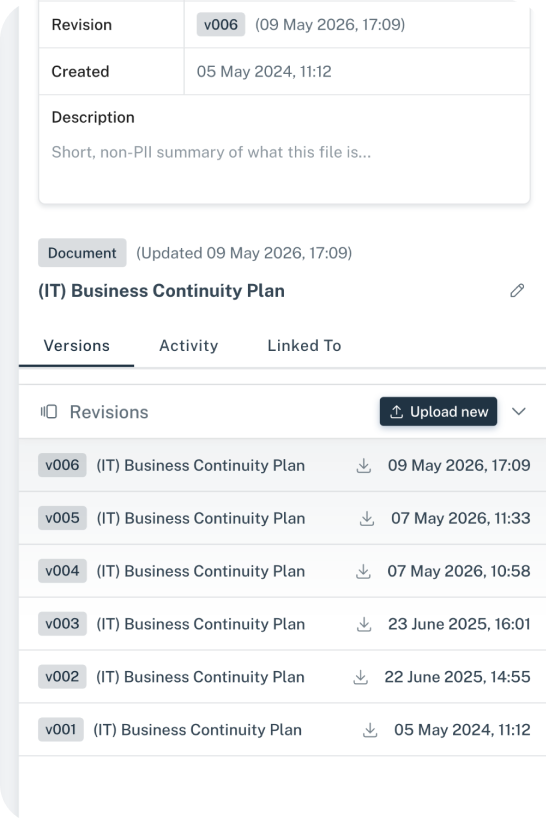Click the Revisions panel icon
The height and width of the screenshot is (824, 546).
point(49,412)
